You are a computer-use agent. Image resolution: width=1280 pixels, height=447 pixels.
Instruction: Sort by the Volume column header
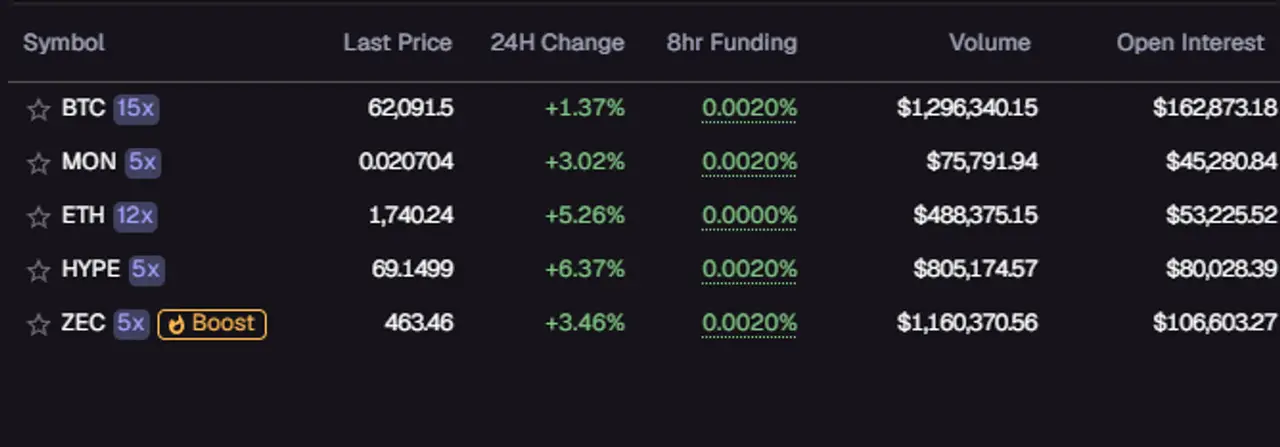[990, 43]
